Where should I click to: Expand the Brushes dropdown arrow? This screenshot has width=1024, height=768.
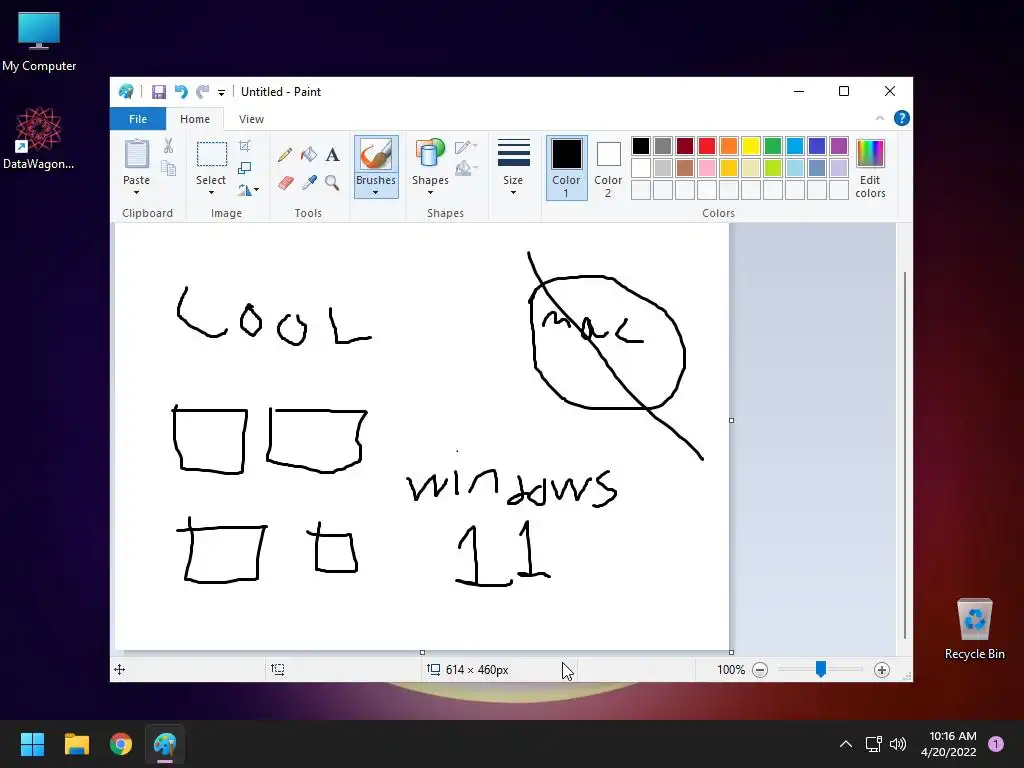376,193
